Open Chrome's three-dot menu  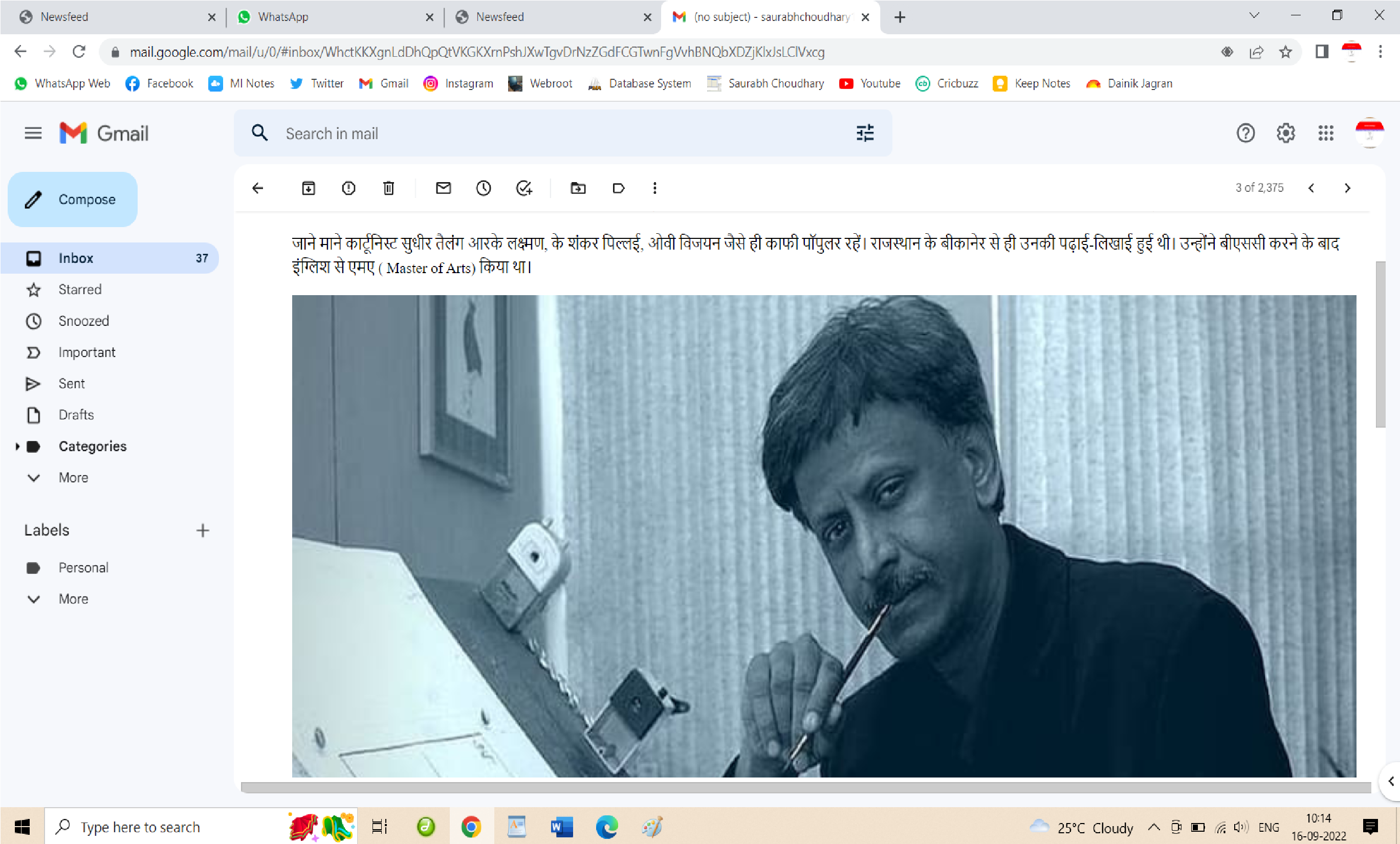1380,52
